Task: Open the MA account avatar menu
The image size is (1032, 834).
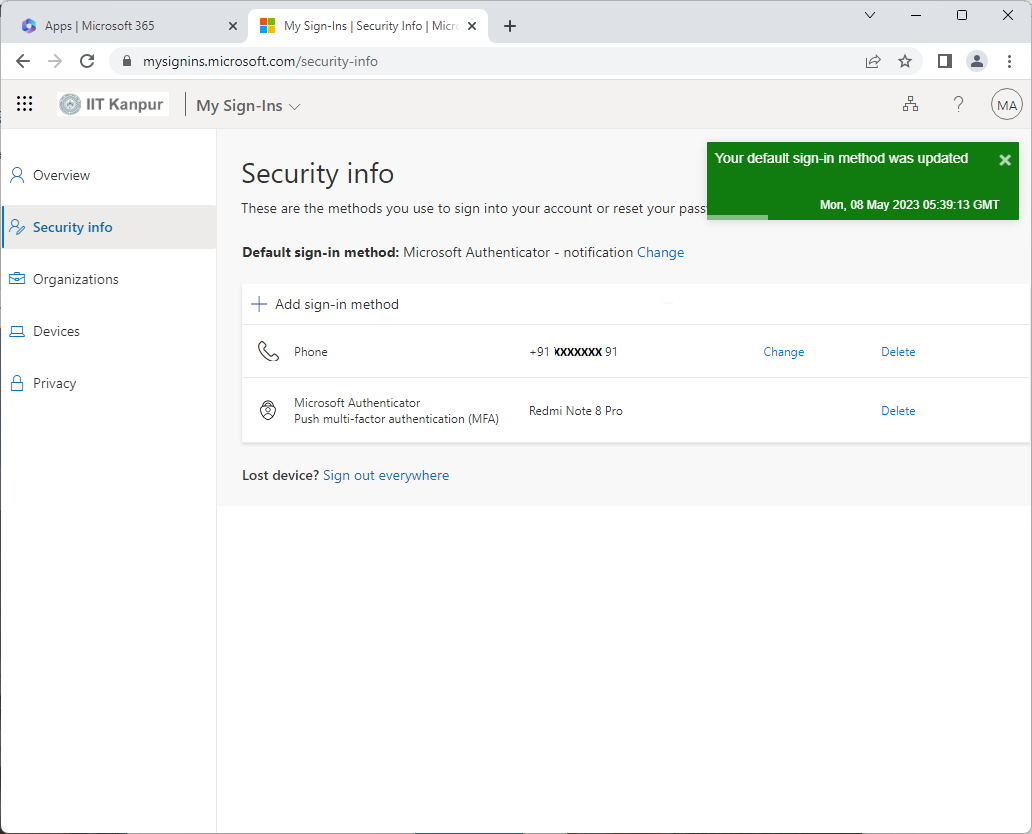Action: pyautogui.click(x=1006, y=104)
